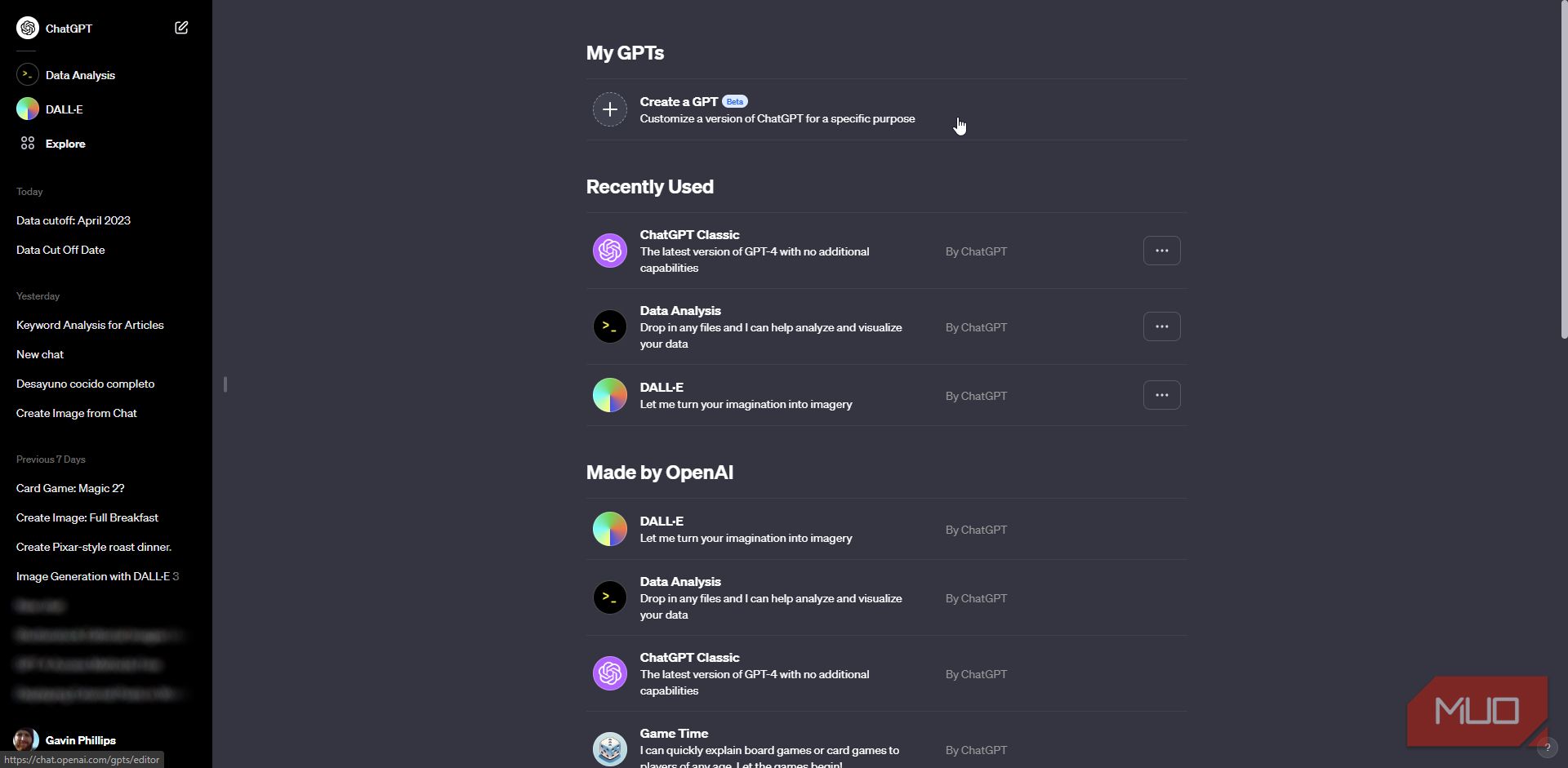Click the ChatGPT logo icon in sidebar

click(27, 27)
